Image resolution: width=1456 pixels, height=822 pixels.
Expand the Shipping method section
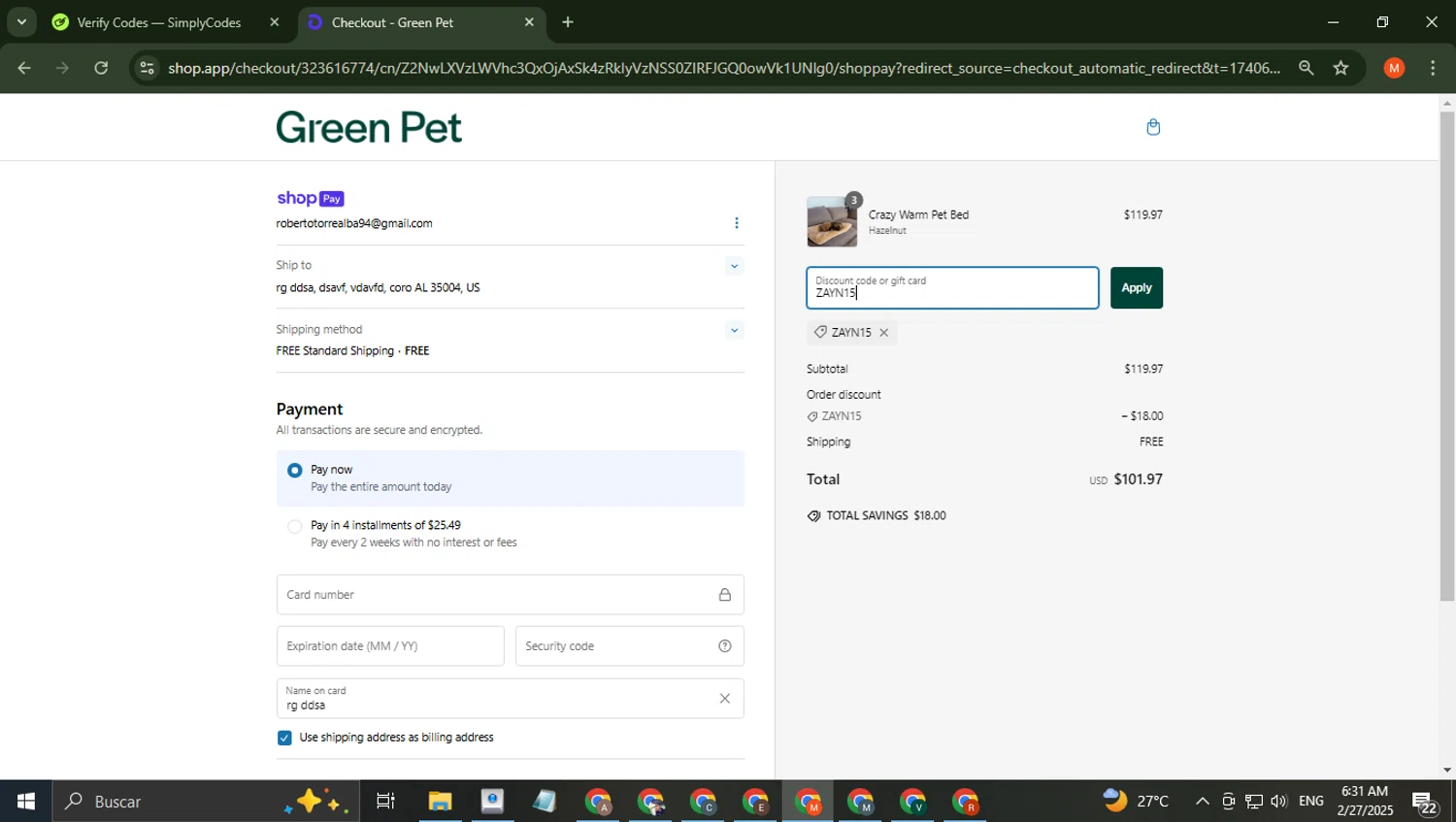(x=735, y=331)
